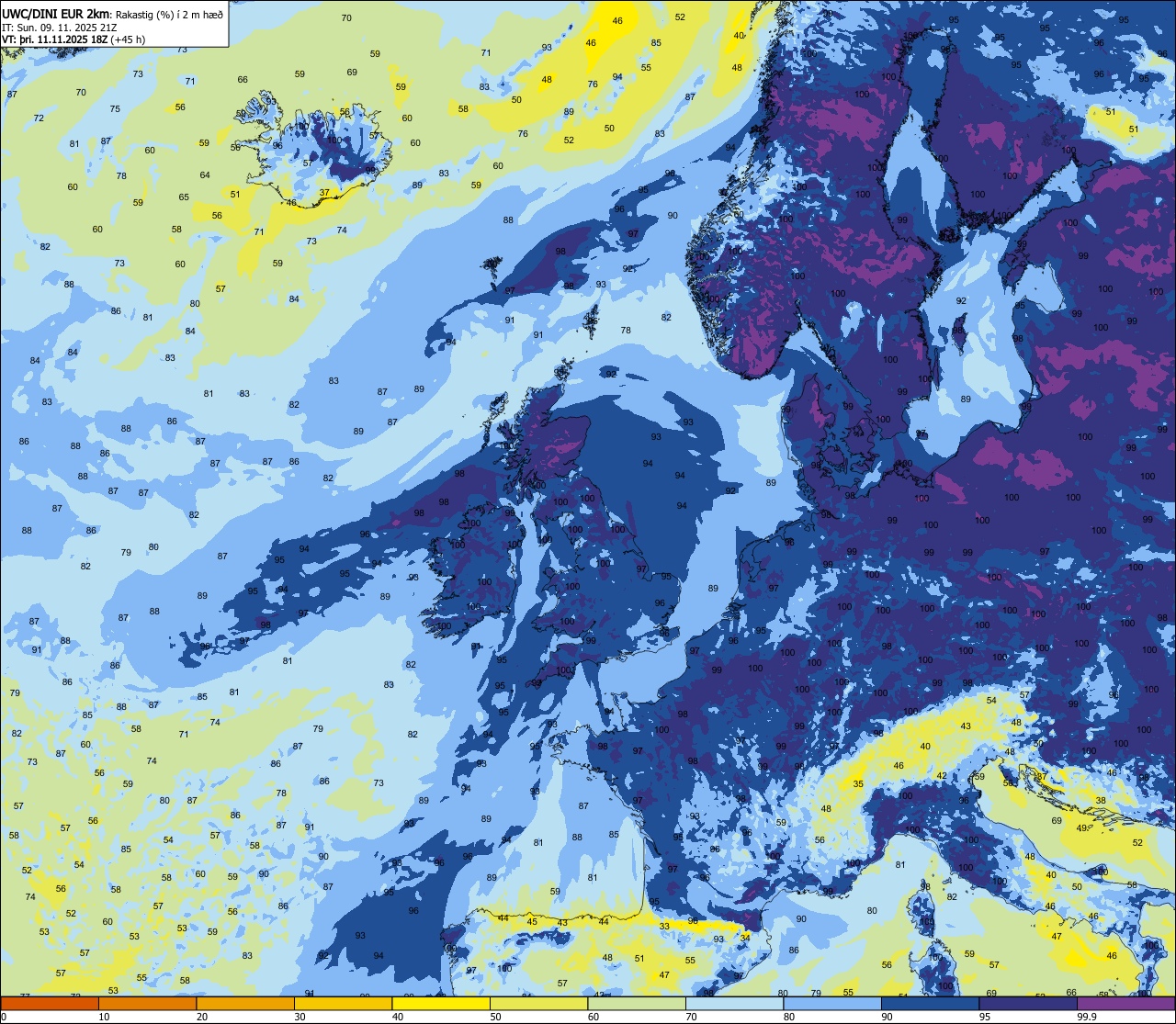The image size is (1176, 1024).
Task: Click the 80–90% medium blue legend swatch
Action: point(832,1004)
